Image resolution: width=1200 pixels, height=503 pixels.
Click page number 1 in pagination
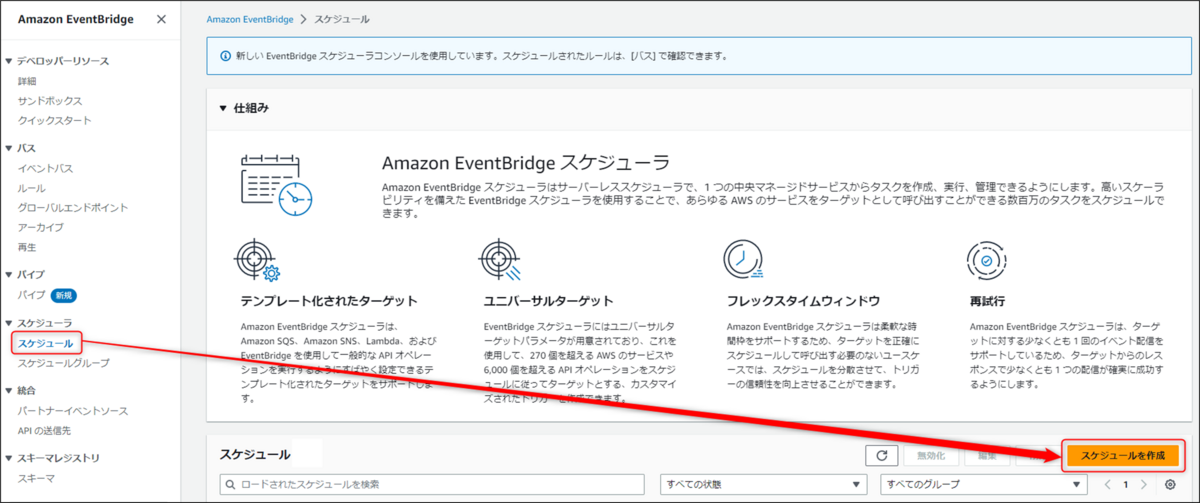click(1126, 484)
